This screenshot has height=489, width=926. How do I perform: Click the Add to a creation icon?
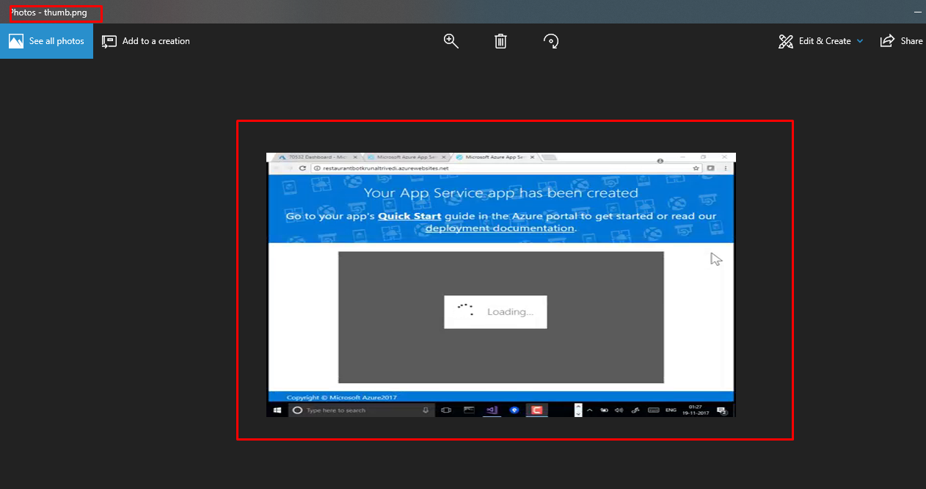point(109,41)
